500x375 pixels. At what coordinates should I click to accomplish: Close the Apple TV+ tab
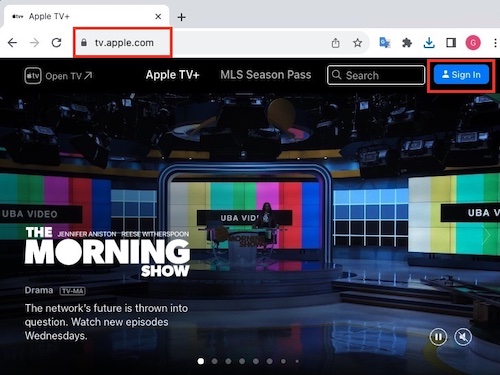click(158, 17)
